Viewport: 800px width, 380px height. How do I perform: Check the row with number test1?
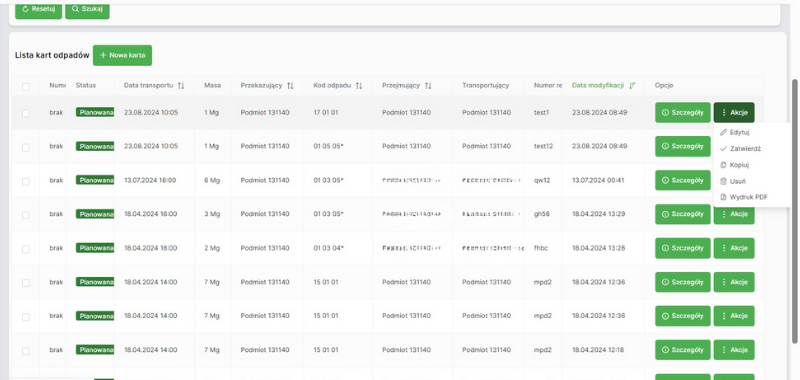pyautogui.click(x=26, y=113)
